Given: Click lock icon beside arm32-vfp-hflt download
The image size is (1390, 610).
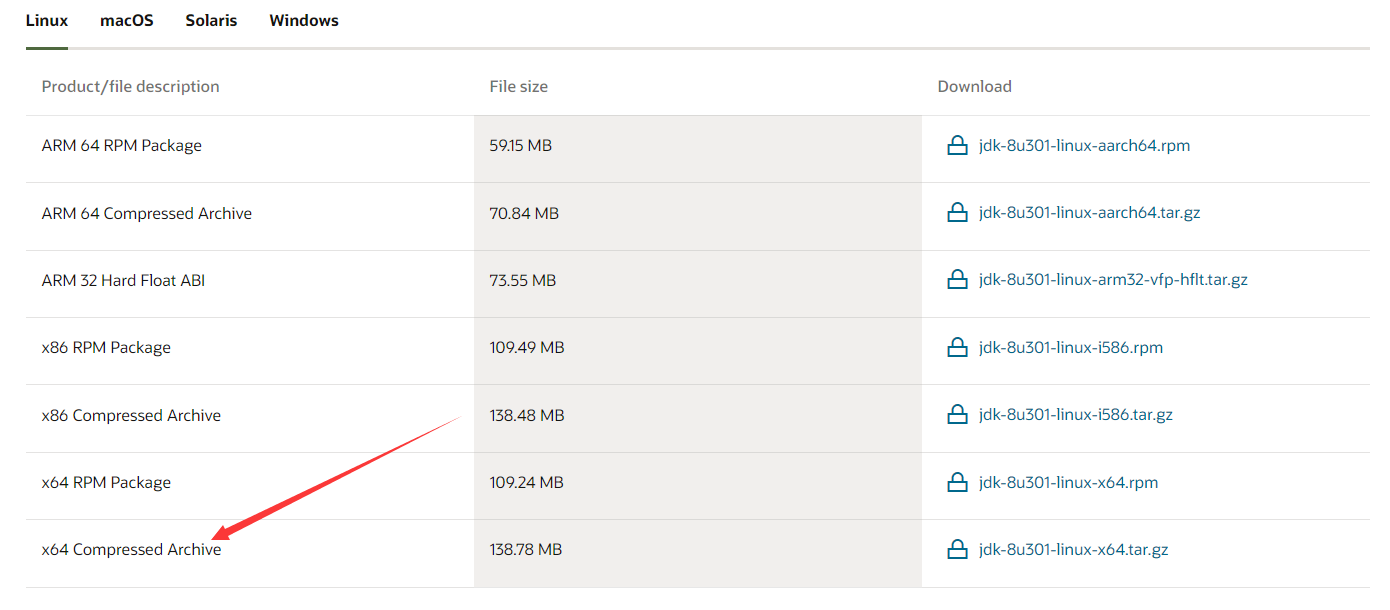Looking at the screenshot, I should click(957, 279).
